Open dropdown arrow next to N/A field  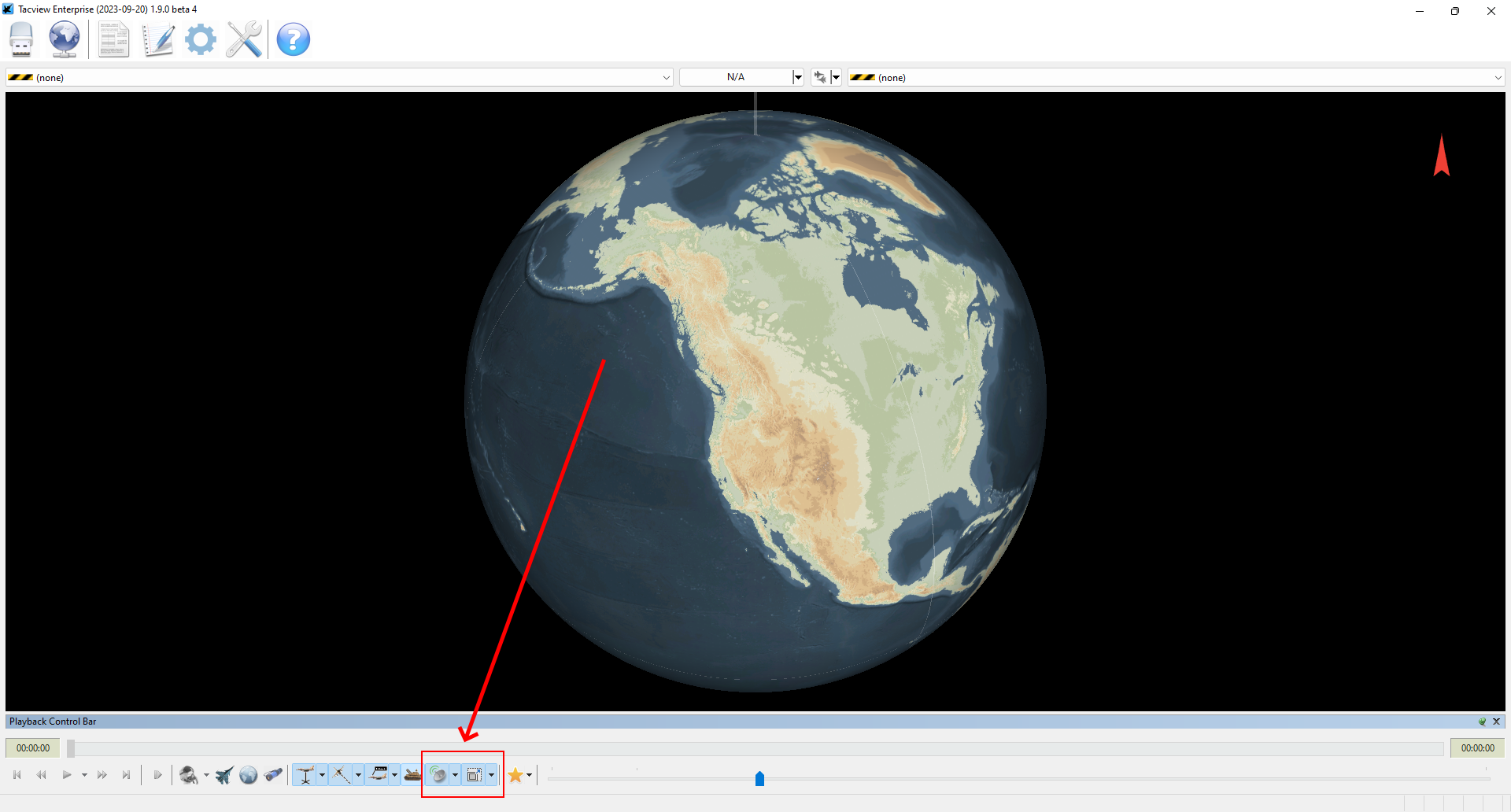pos(798,77)
